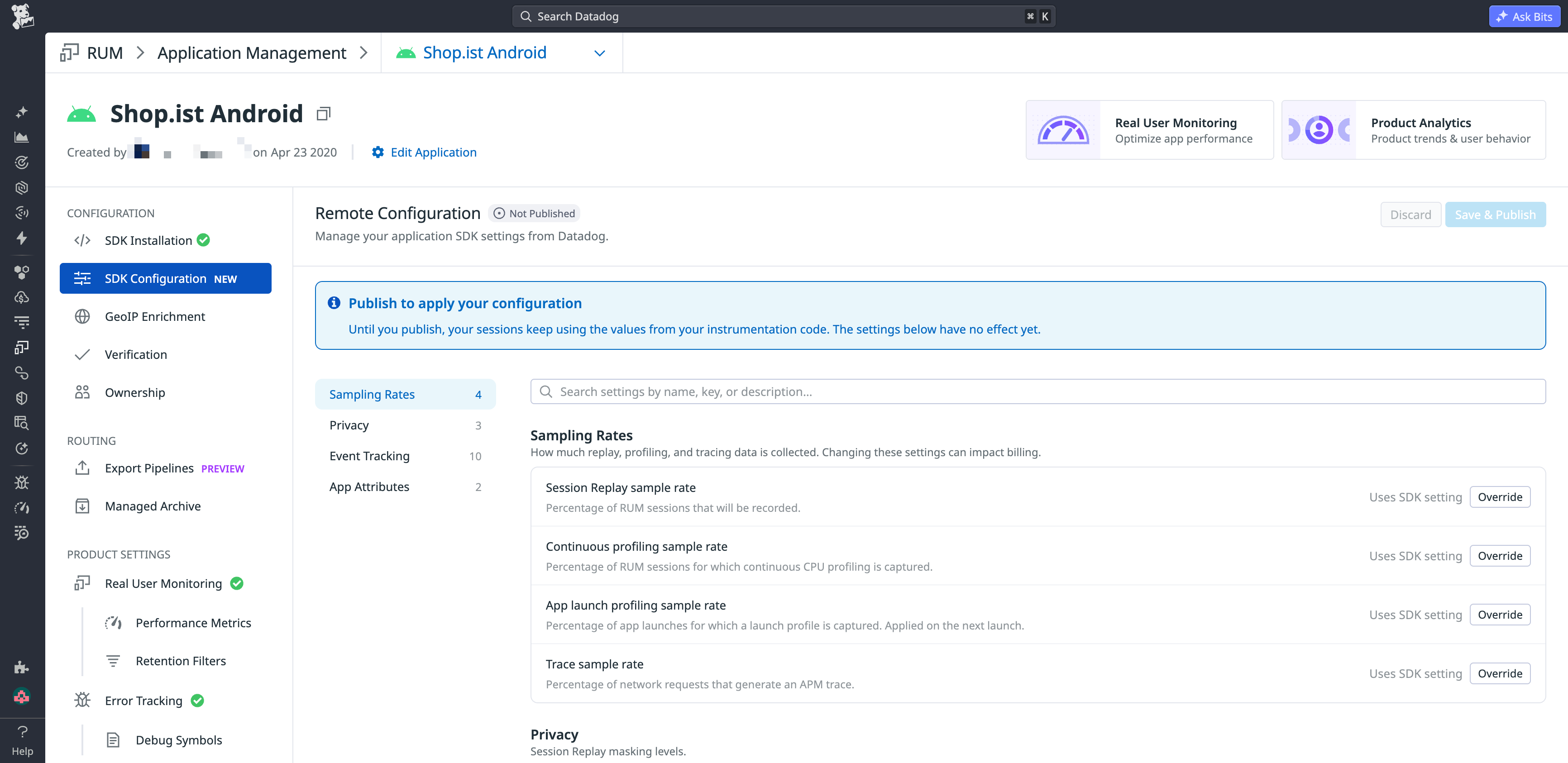Open the target radar sidebar icon
This screenshot has width=1568, height=763.
point(22,162)
